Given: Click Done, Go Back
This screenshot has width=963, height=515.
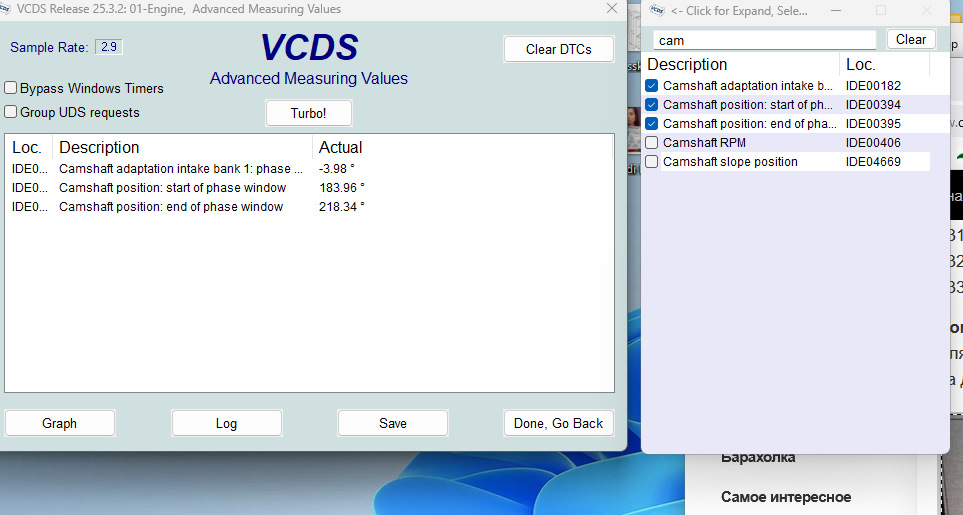Looking at the screenshot, I should (x=558, y=423).
